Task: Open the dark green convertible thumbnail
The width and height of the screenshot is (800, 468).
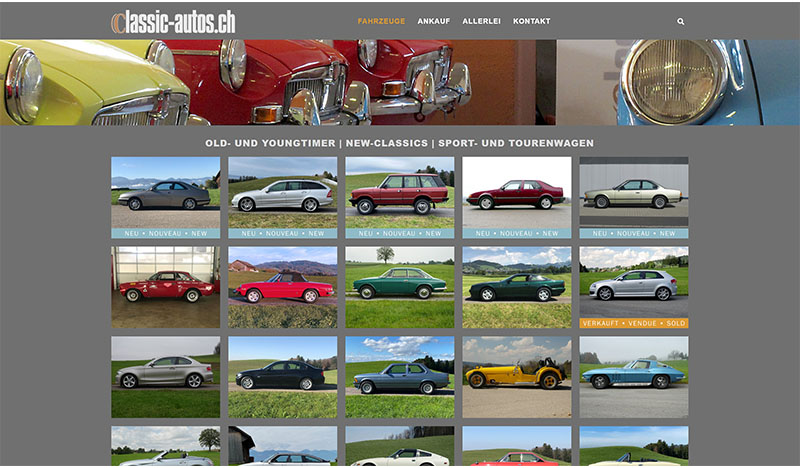Action: 517,287
